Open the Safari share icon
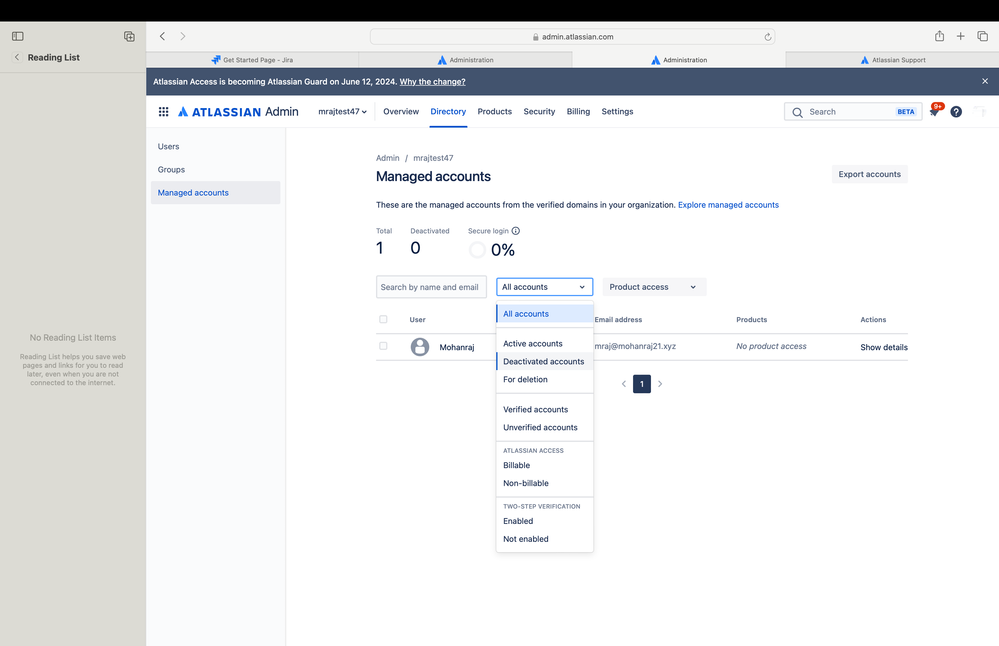The height and width of the screenshot is (646, 999). tap(939, 36)
